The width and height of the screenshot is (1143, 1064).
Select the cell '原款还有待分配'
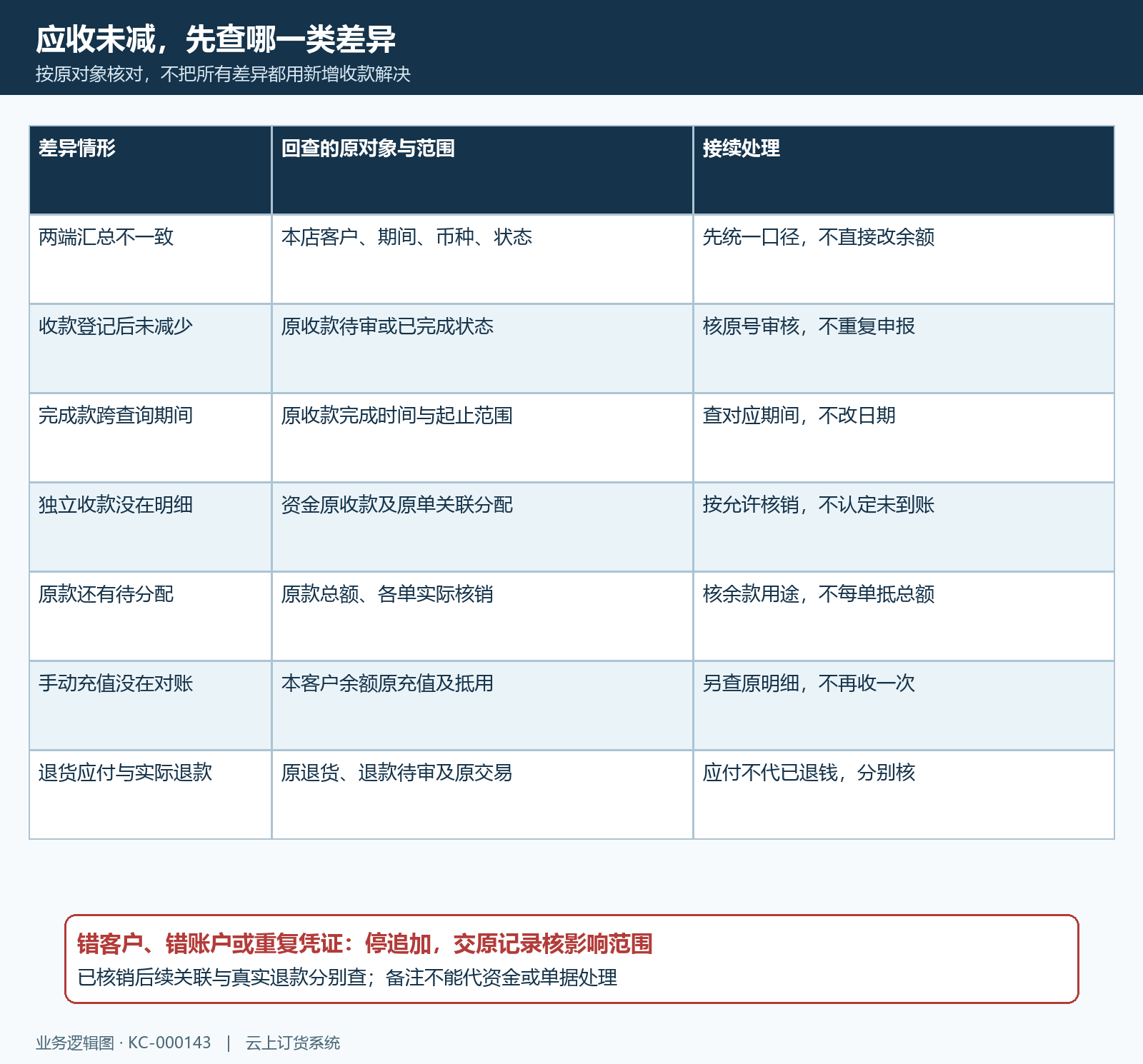coord(150,616)
